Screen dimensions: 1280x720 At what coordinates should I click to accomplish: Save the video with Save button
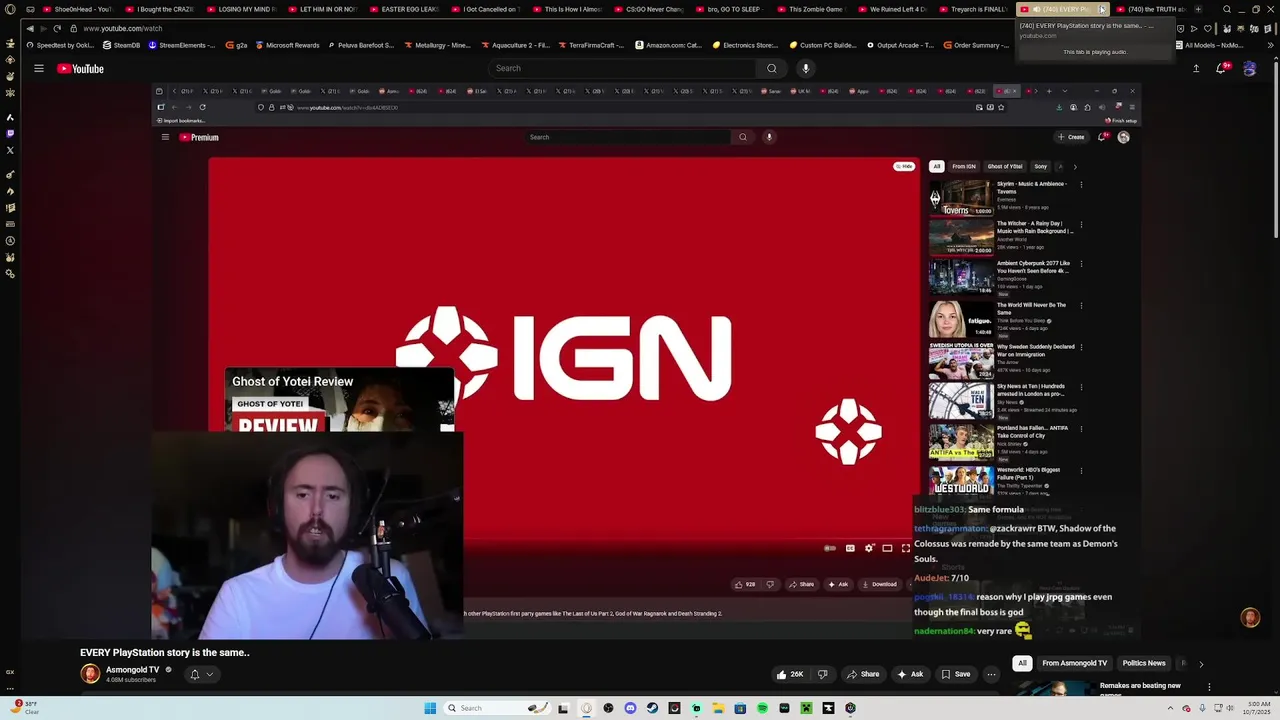pyautogui.click(x=955, y=674)
